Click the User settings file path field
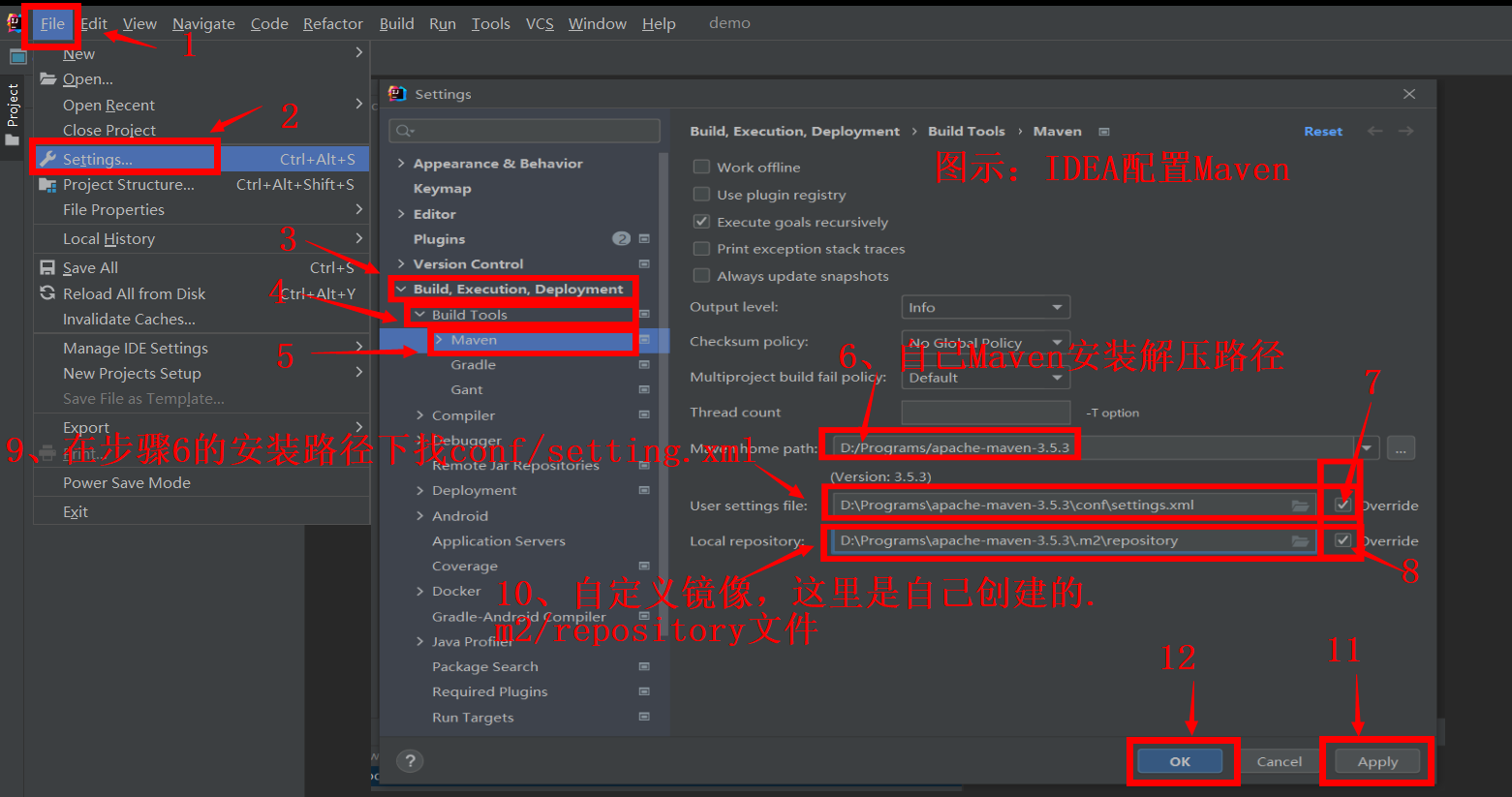This screenshot has width=1512, height=797. click(x=1073, y=505)
